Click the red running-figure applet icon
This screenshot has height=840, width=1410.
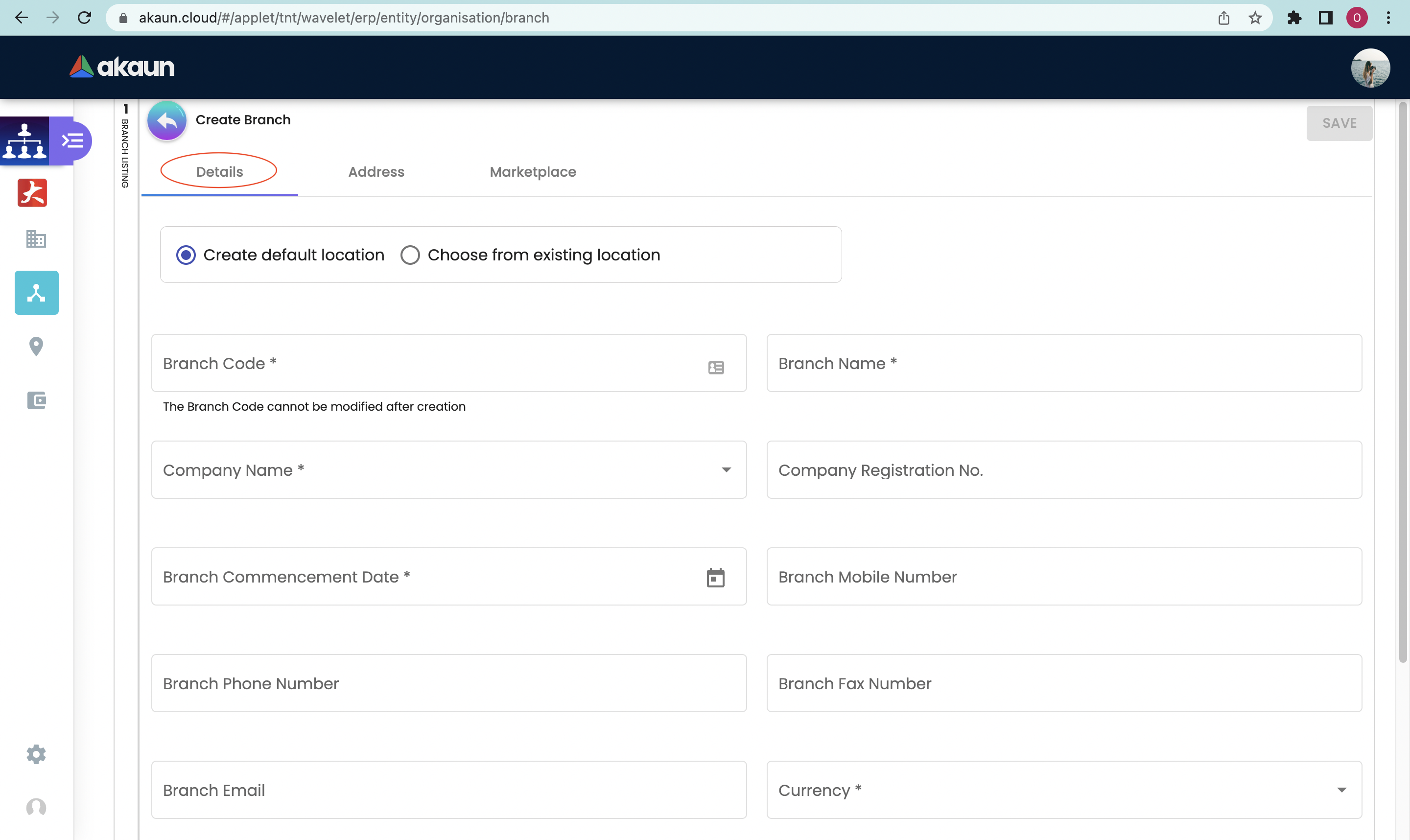pos(32,193)
